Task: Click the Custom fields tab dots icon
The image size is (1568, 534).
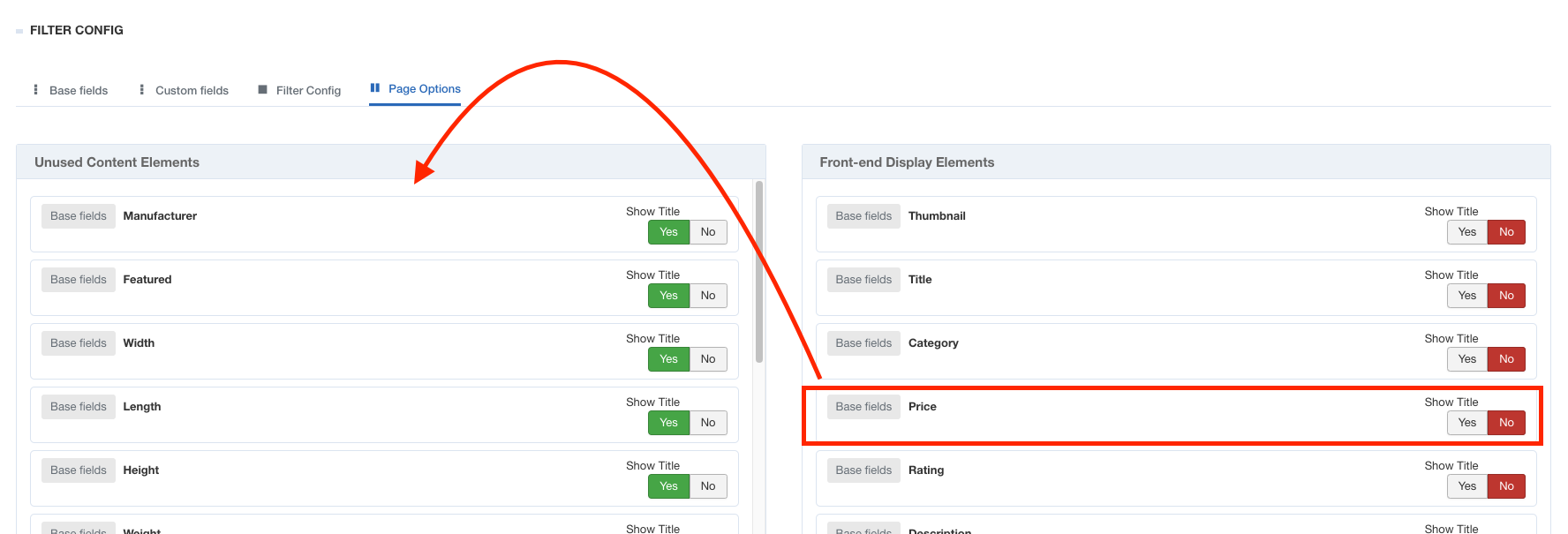Action: (141, 90)
